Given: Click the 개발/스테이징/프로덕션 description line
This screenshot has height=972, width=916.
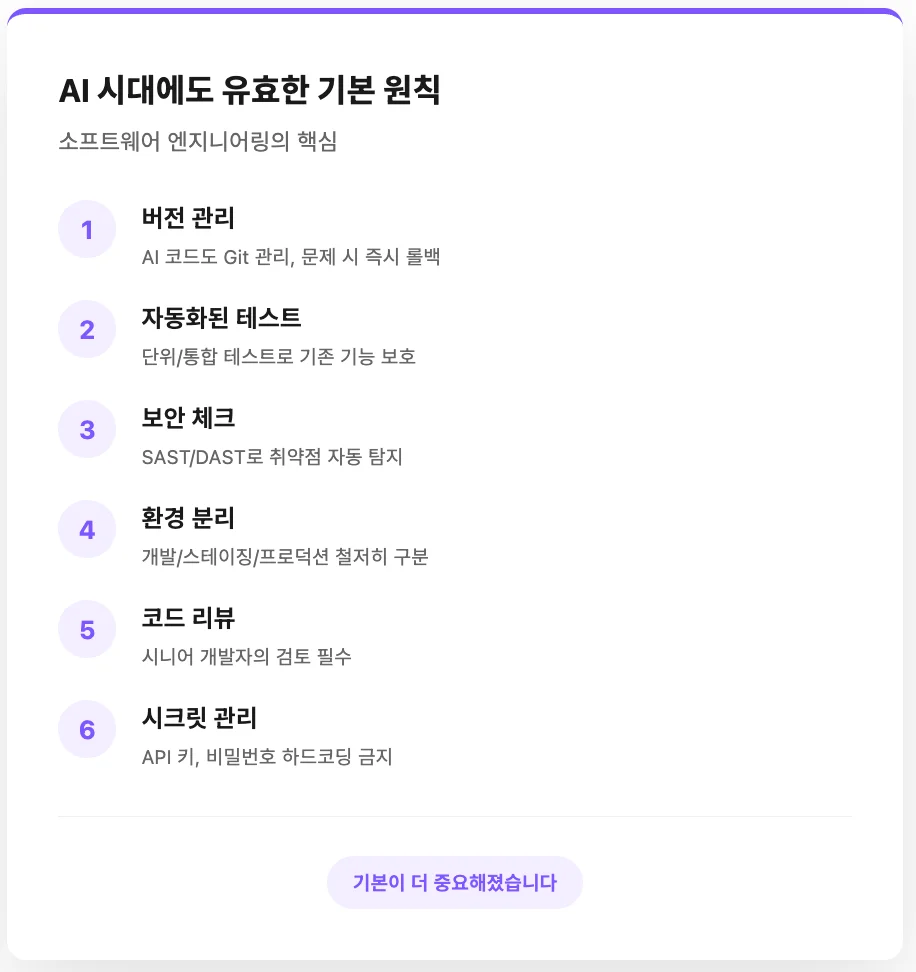Looking at the screenshot, I should click(285, 557).
